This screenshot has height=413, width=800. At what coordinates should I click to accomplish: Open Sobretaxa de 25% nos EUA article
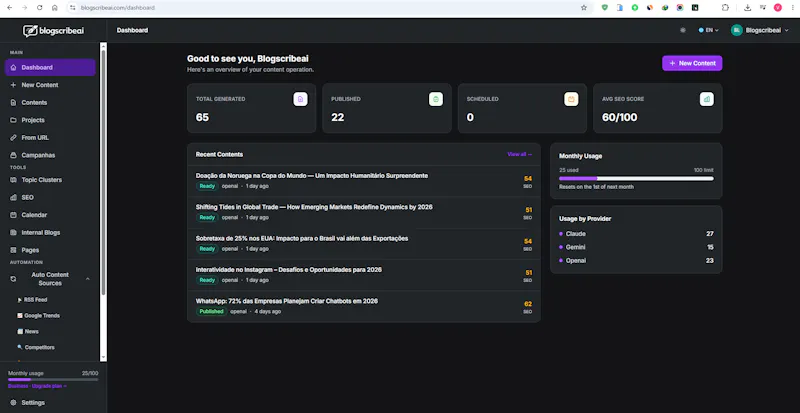pos(302,238)
